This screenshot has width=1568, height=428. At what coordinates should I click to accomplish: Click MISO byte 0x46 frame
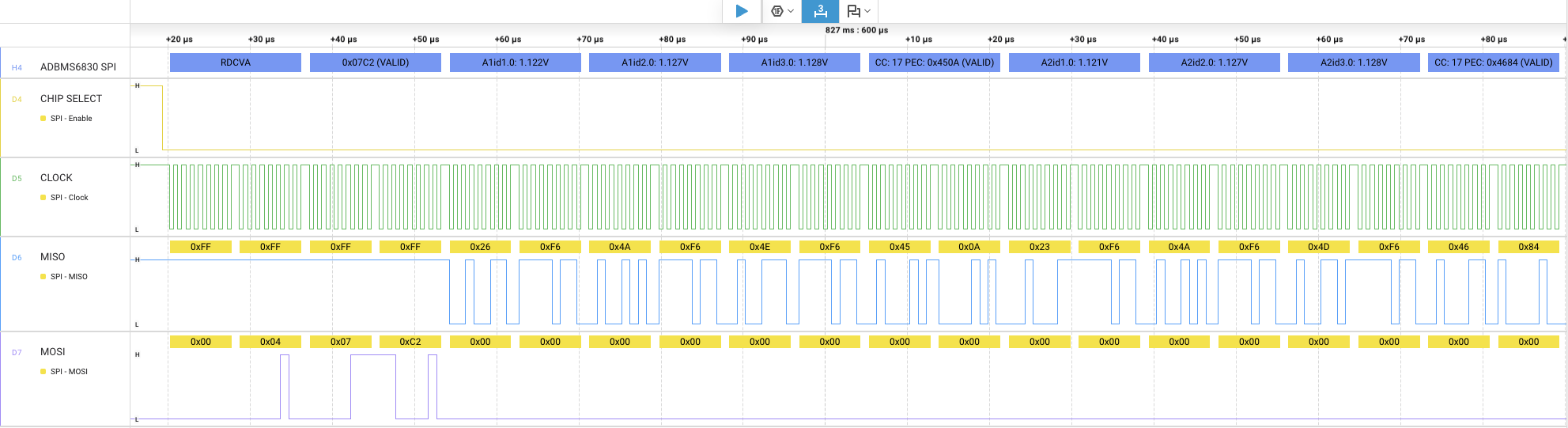tap(1459, 247)
